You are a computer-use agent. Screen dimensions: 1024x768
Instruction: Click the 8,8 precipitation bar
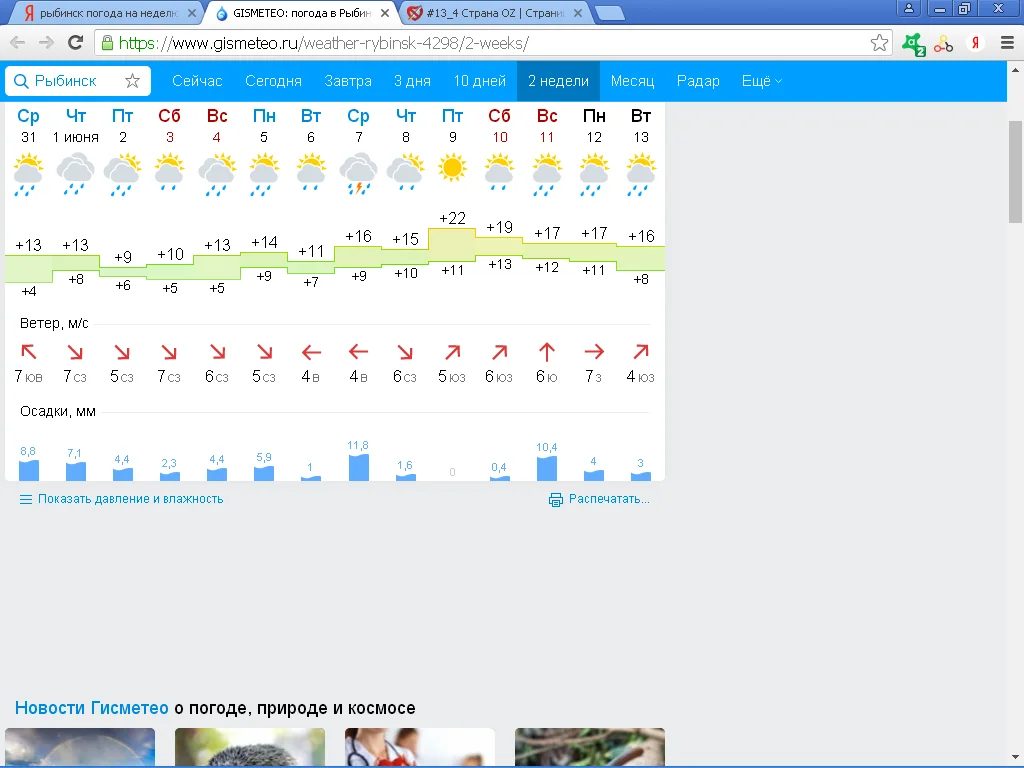28,470
